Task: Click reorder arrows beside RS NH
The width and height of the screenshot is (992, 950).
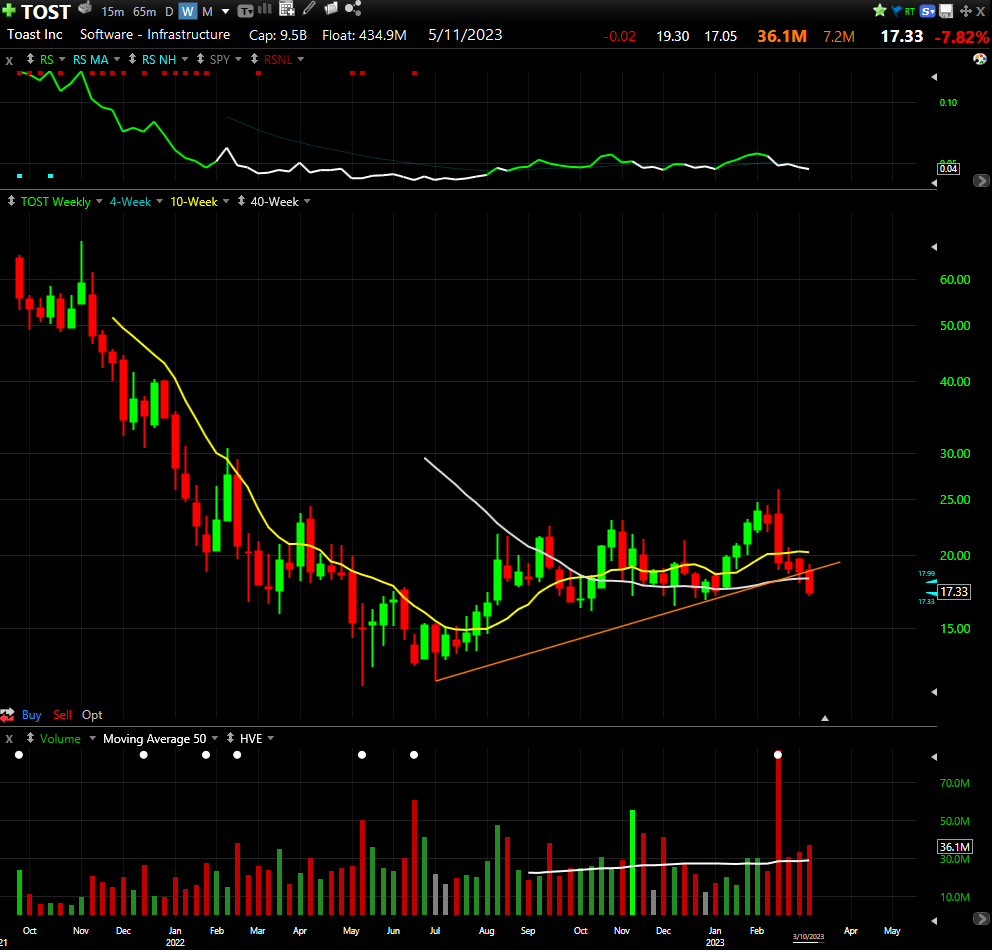Action: pyautogui.click(x=132, y=59)
